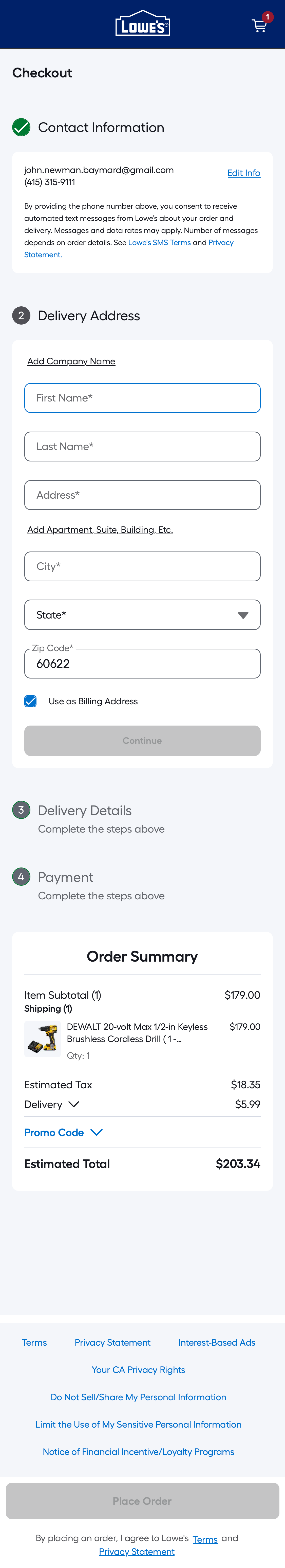Click Edit Info for contact details
285x1568 pixels.
244,173
